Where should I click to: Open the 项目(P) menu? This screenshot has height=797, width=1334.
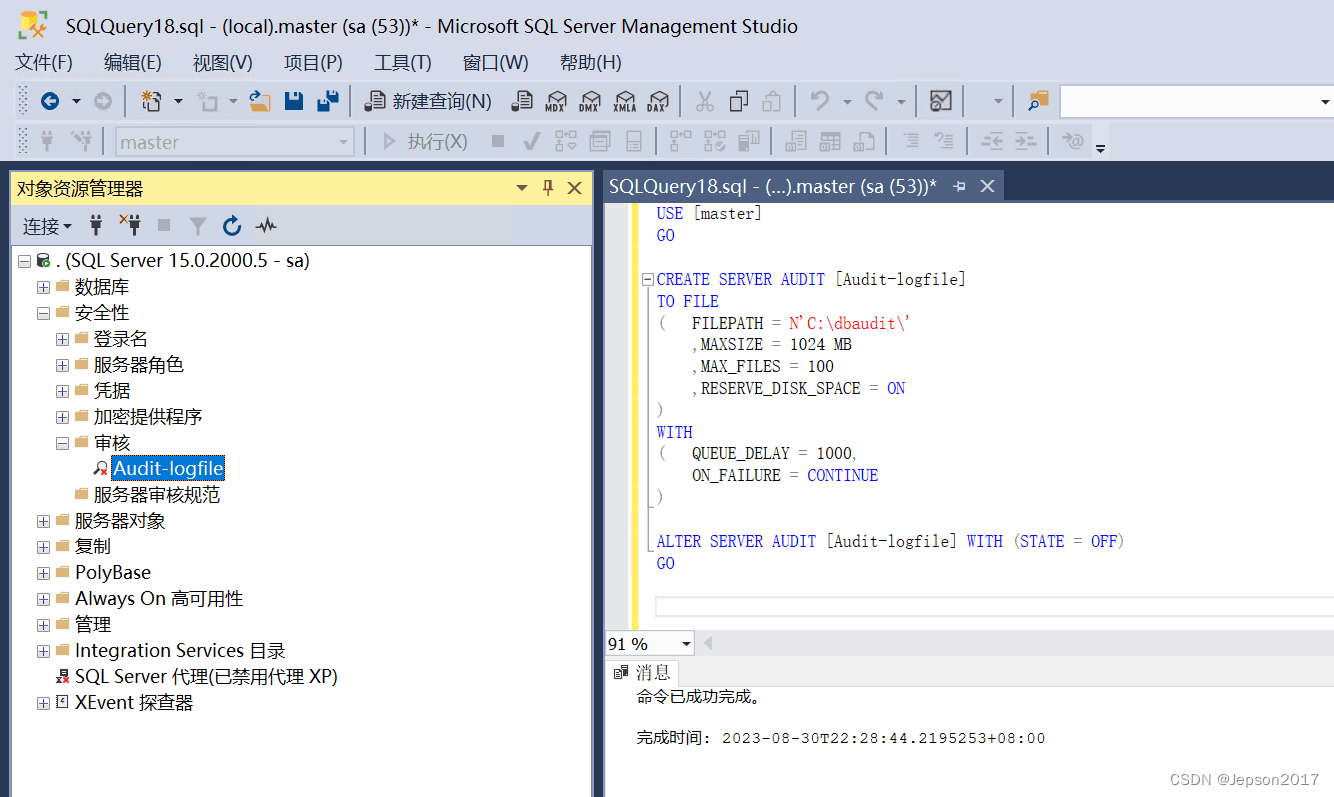(313, 62)
